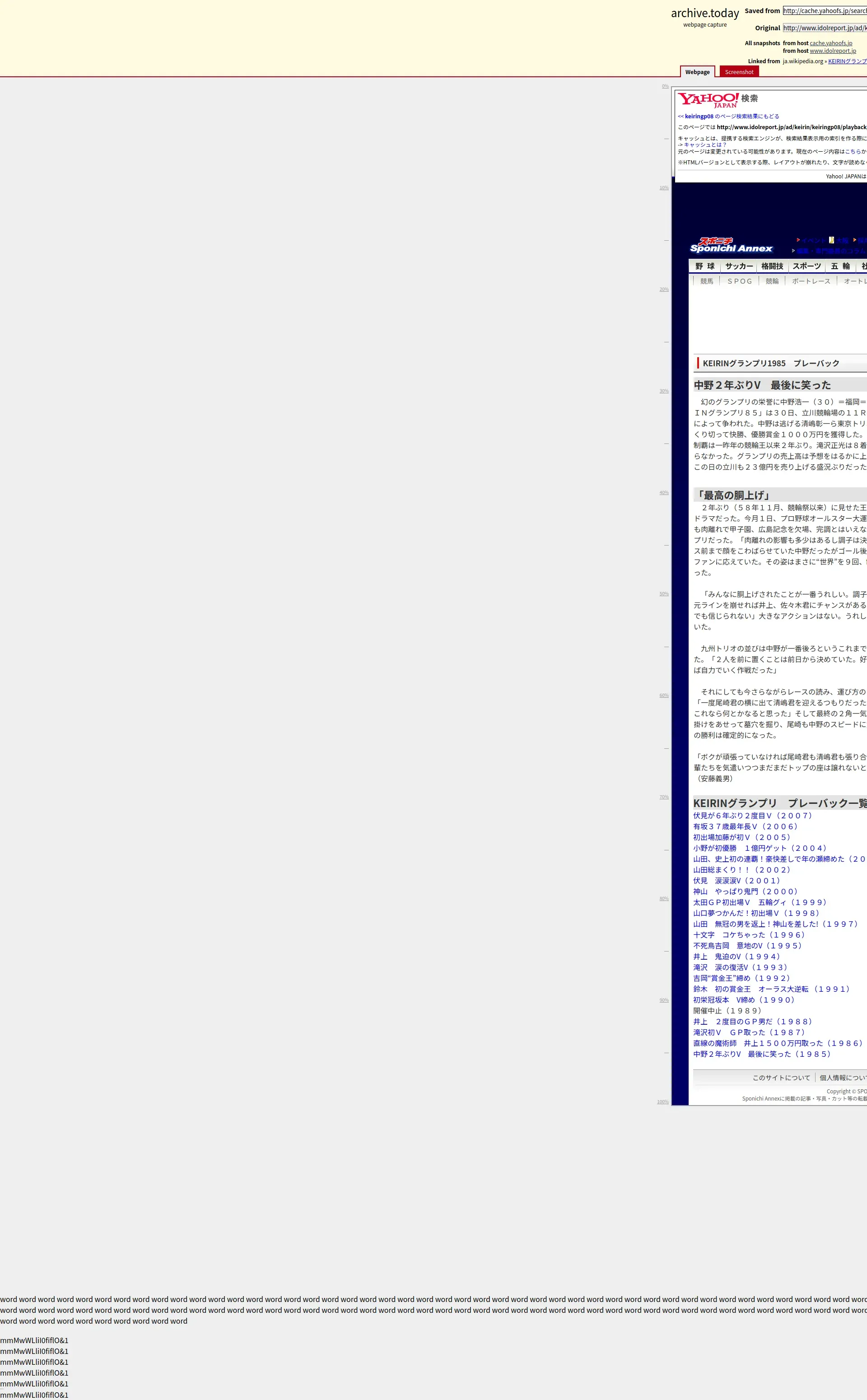Viewport: 867px width, 1400px height.
Task: Open snapshots from host cache.yahoofs.jp
Action: click(x=831, y=43)
